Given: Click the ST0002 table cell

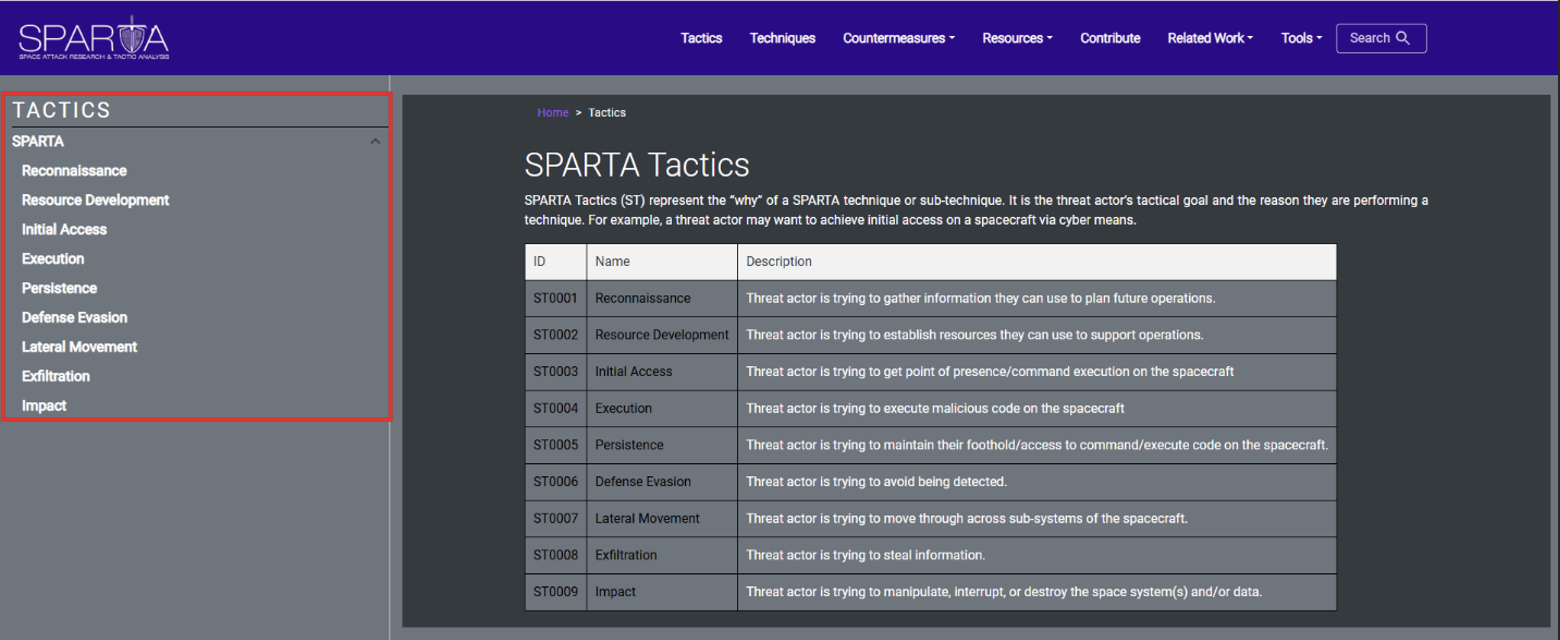Looking at the screenshot, I should 556,335.
